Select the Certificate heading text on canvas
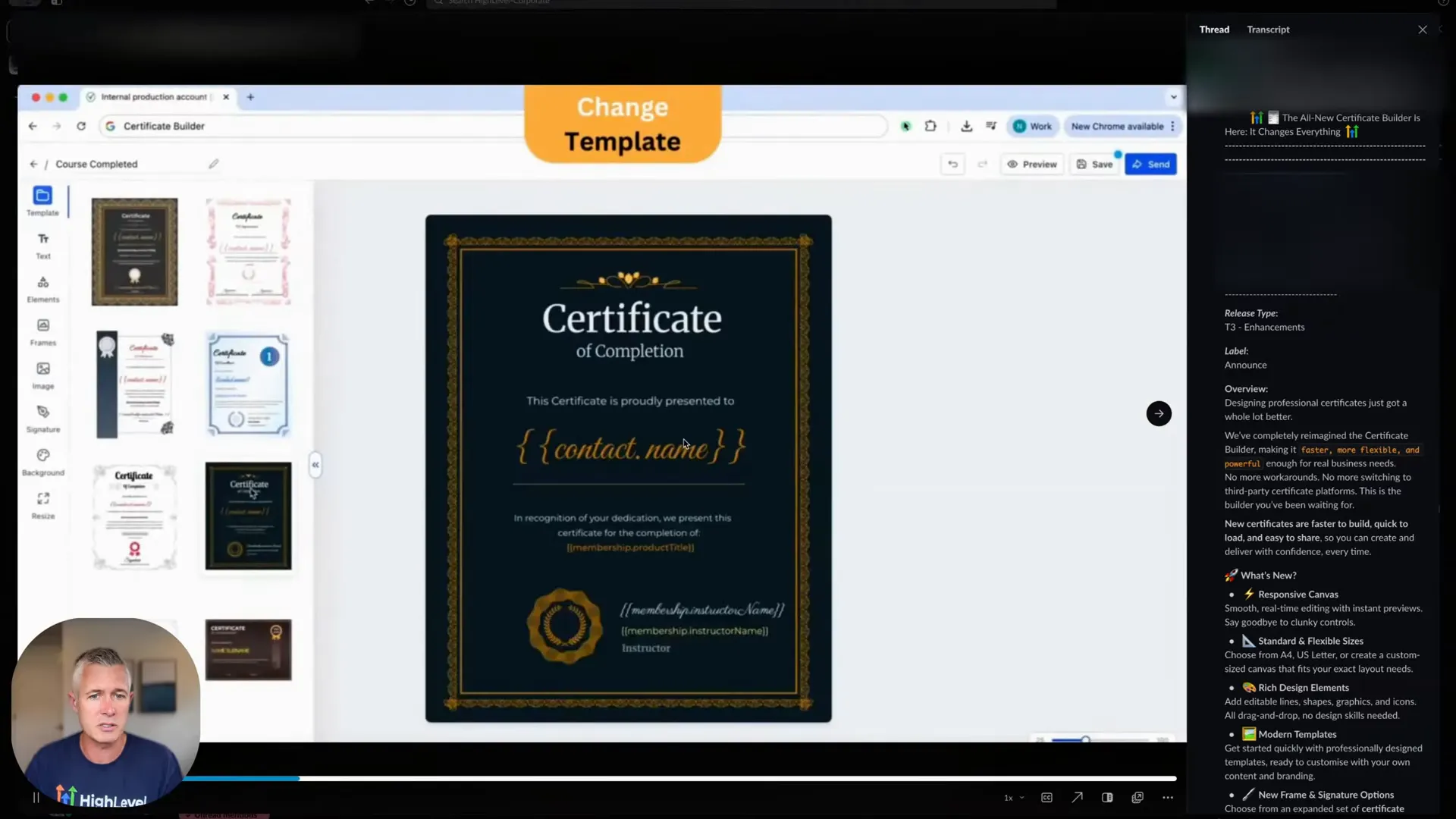1456x819 pixels. [x=632, y=318]
